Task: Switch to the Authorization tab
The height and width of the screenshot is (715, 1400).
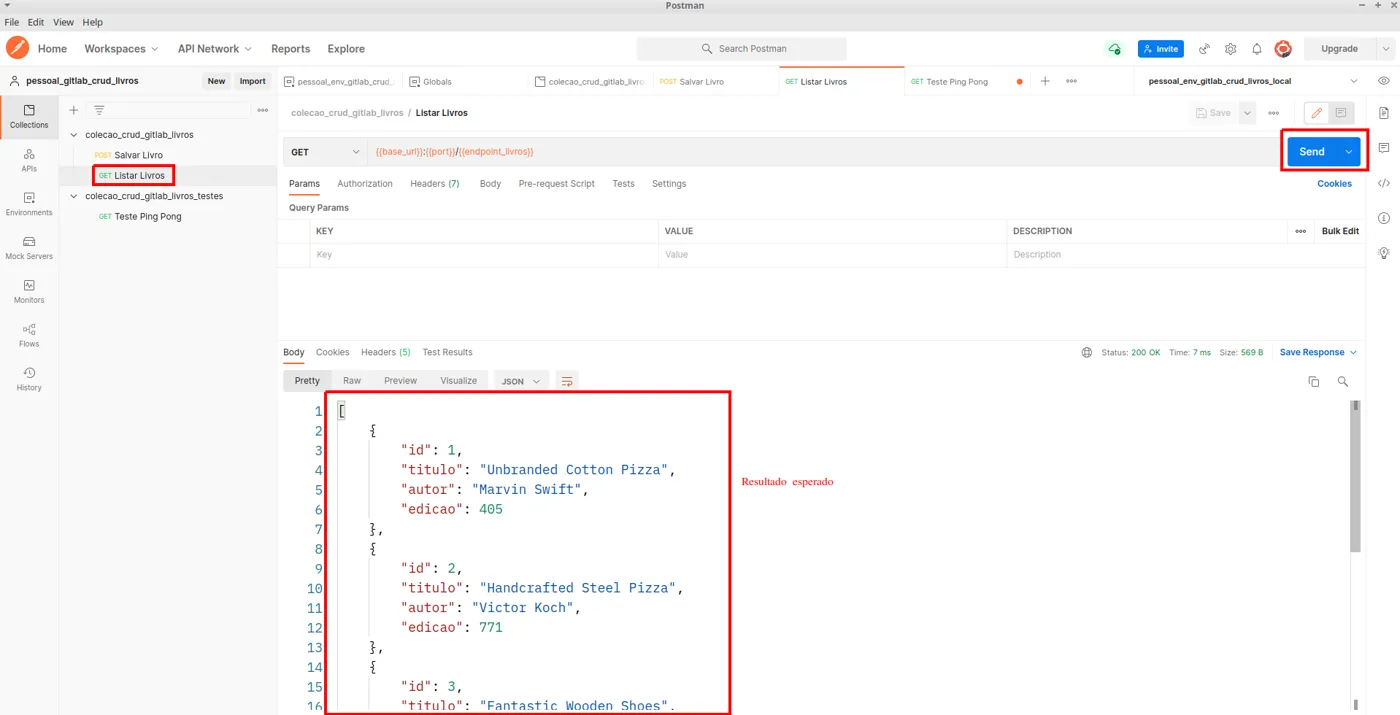Action: pos(365,184)
